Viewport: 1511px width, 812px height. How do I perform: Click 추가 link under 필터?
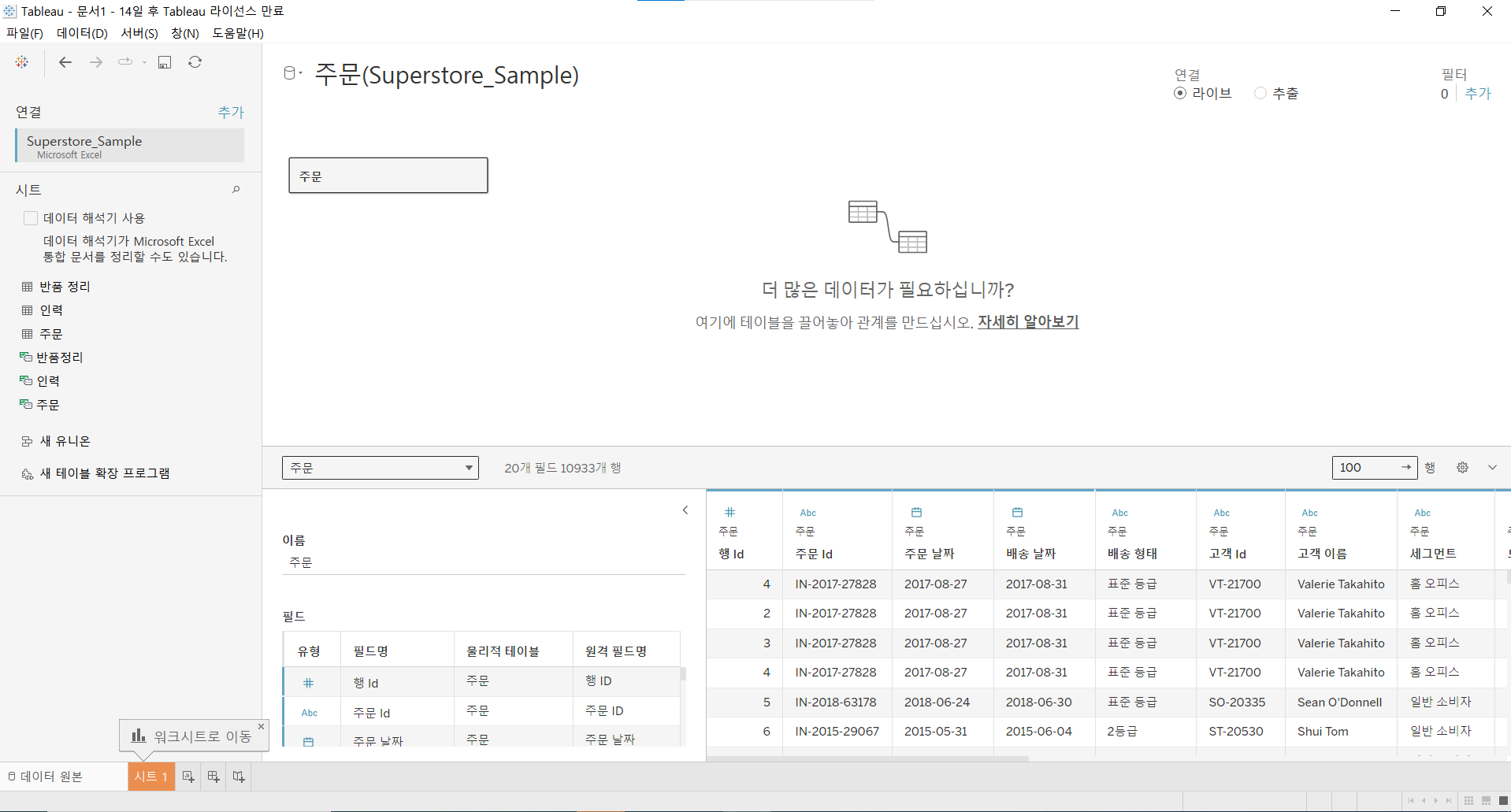pyautogui.click(x=1478, y=94)
